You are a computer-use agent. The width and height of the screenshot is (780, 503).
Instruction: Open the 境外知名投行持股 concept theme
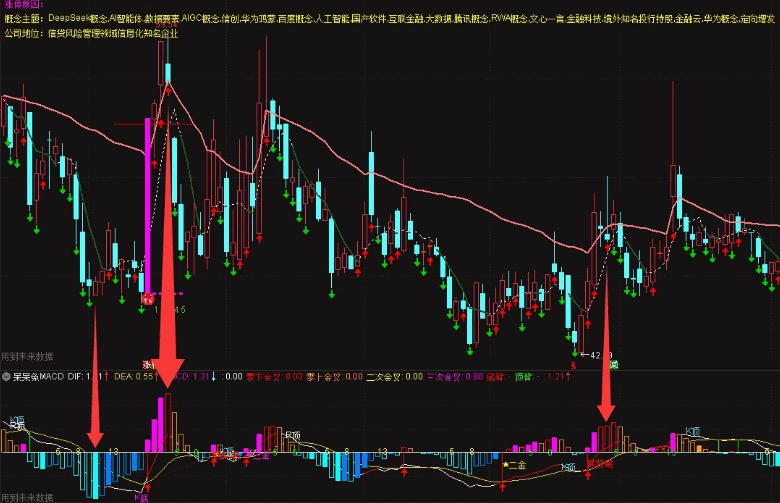tap(639, 19)
